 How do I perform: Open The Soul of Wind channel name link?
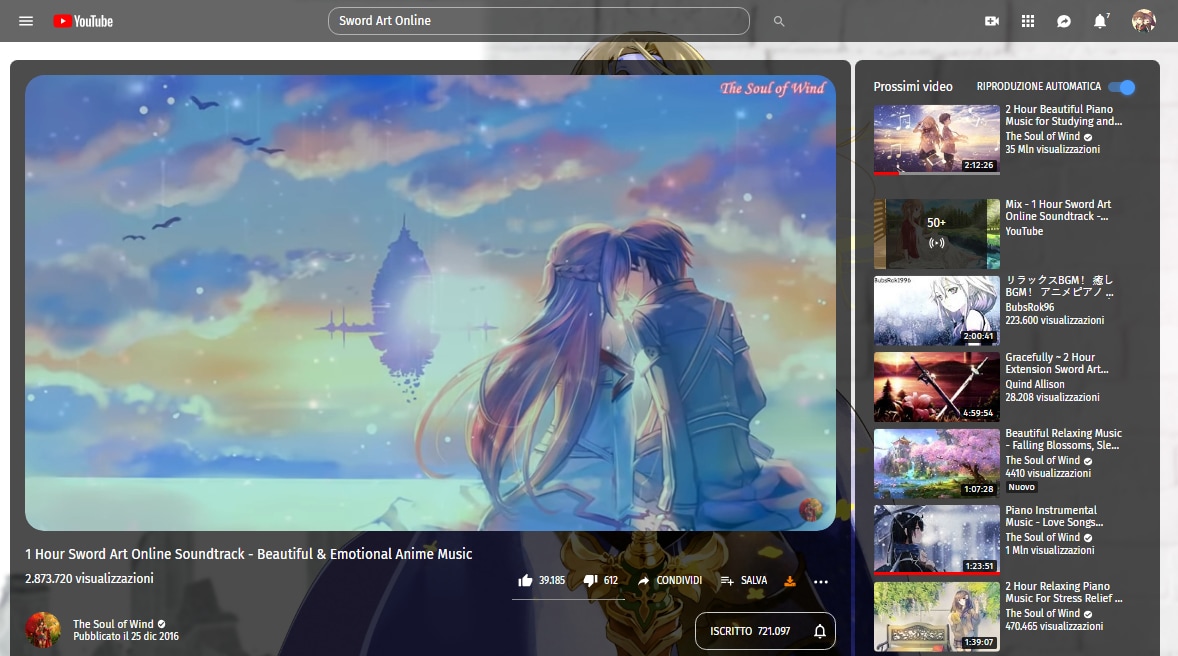113,624
